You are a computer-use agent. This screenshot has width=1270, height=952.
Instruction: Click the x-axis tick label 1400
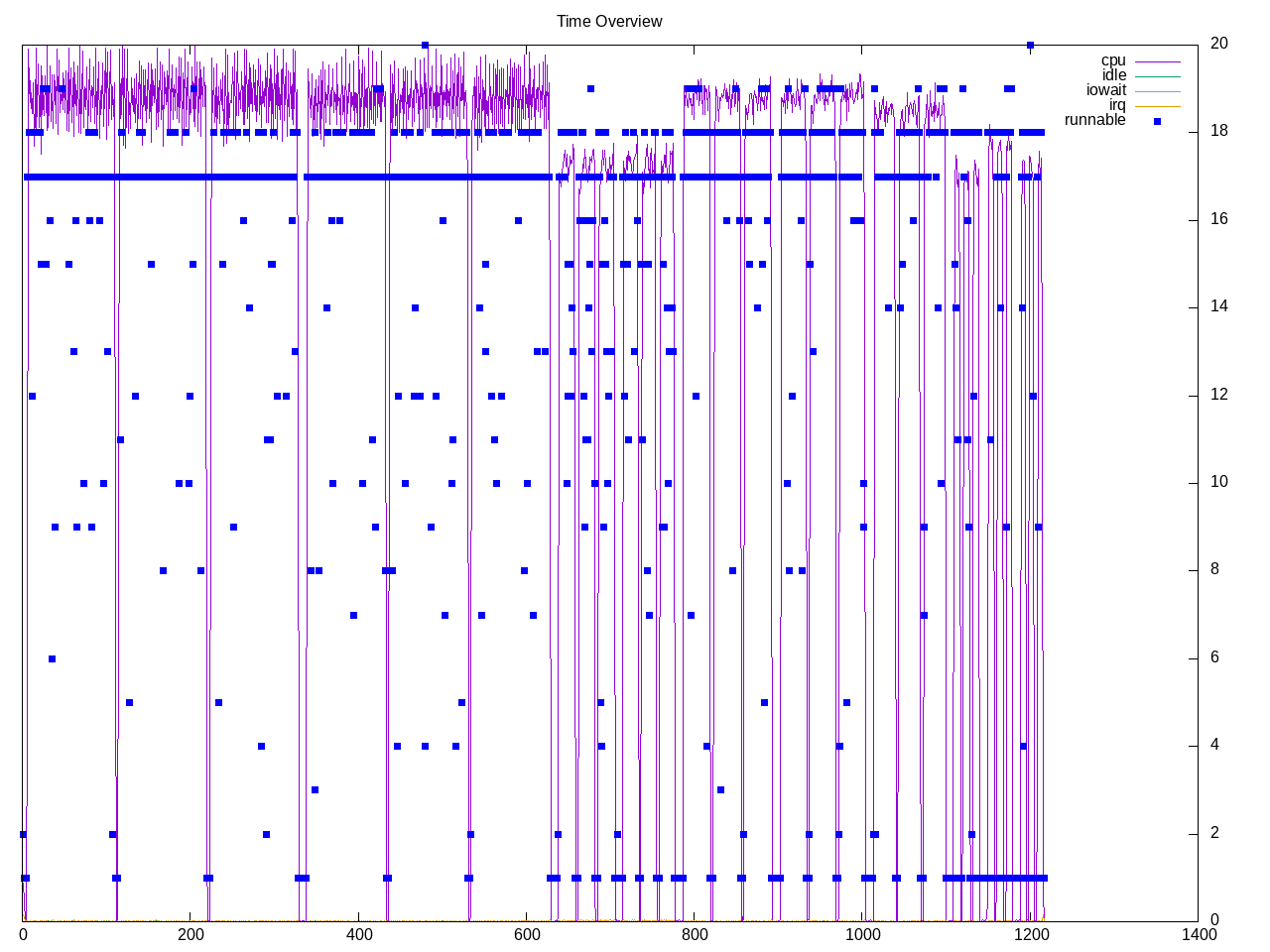point(1199,934)
